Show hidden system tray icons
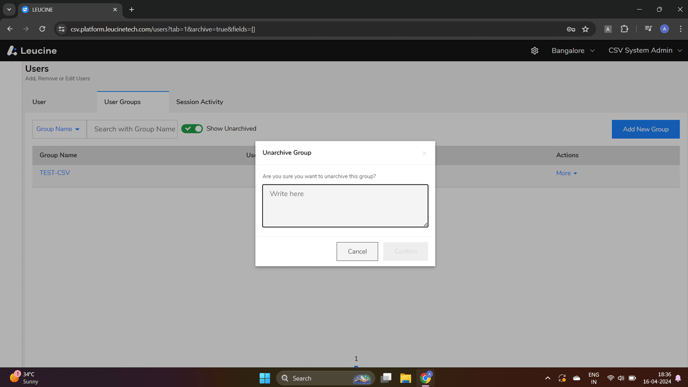Image resolution: width=688 pixels, height=387 pixels. [548, 378]
